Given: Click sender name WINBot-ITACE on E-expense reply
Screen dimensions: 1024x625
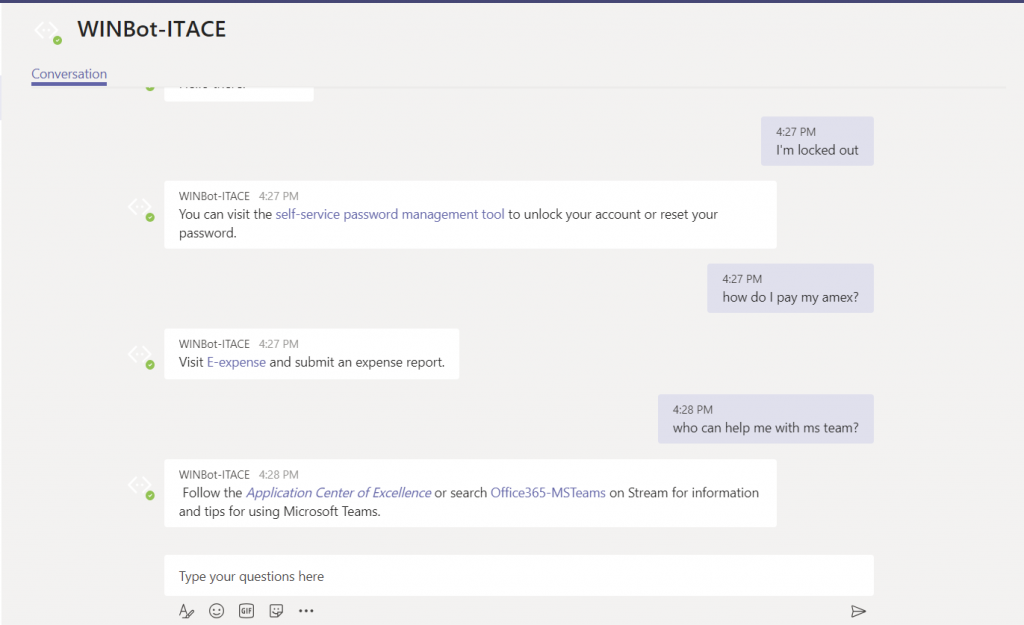Looking at the screenshot, I should 214,344.
